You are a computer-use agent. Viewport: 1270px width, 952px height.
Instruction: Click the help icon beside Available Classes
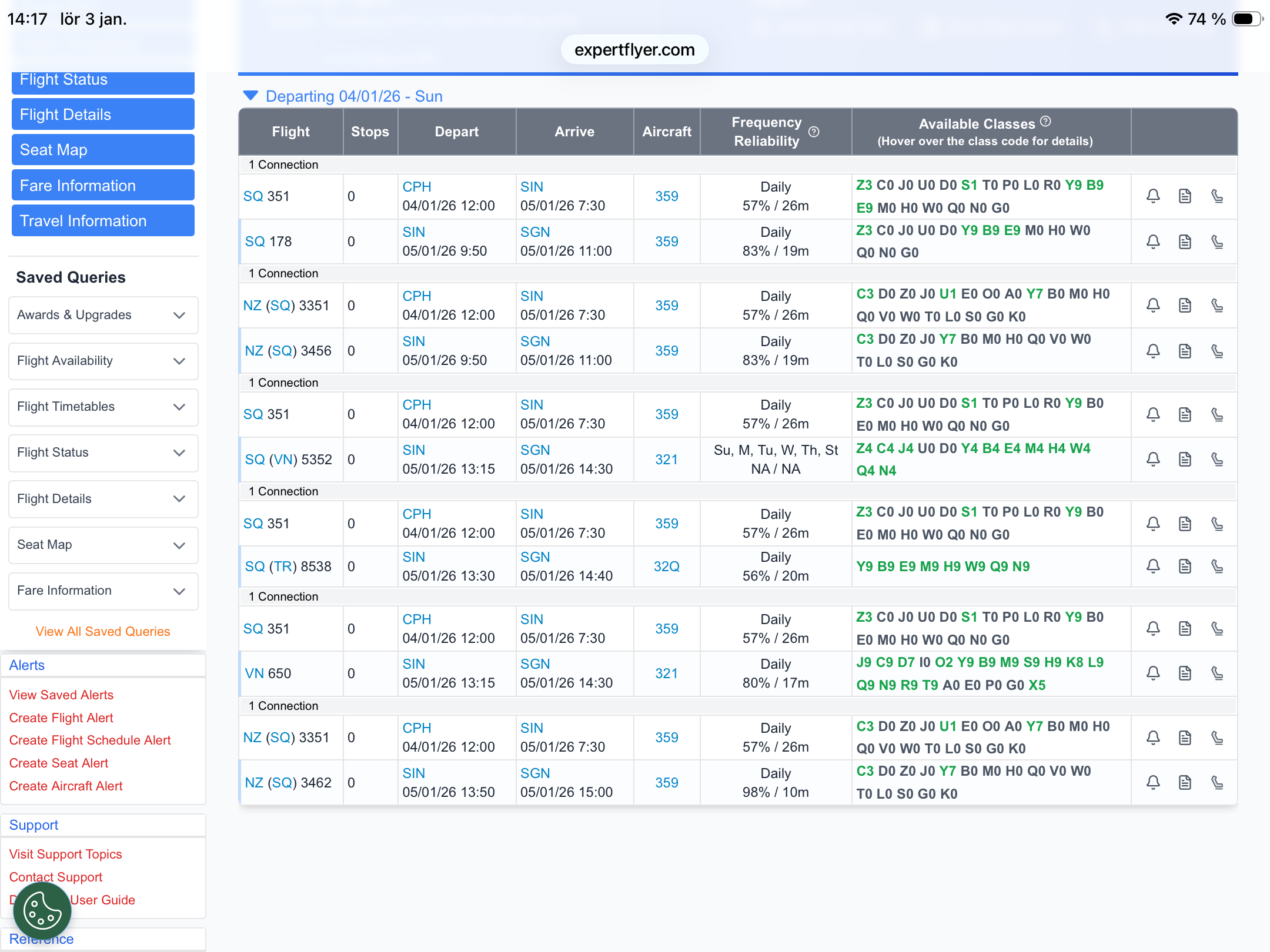[x=1045, y=122]
